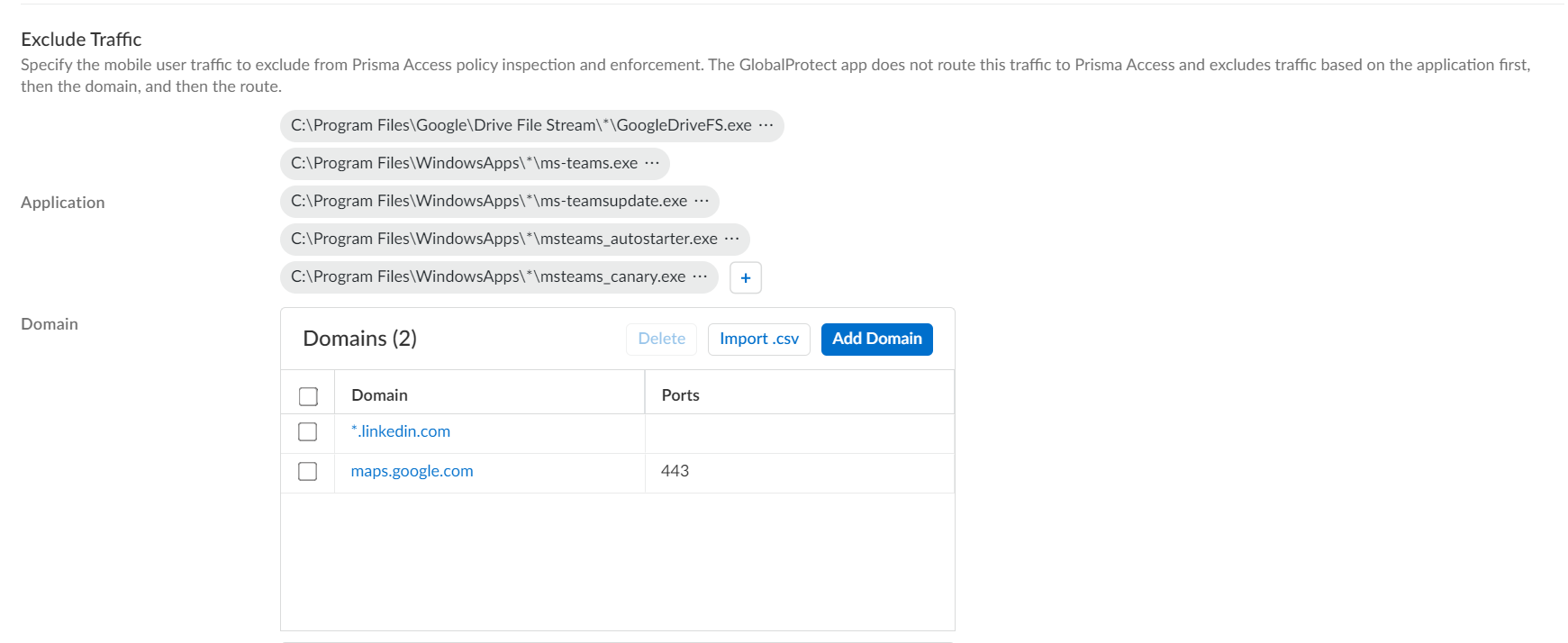Tick the maps.google.com row checkbox
1568x643 pixels.
308,472
